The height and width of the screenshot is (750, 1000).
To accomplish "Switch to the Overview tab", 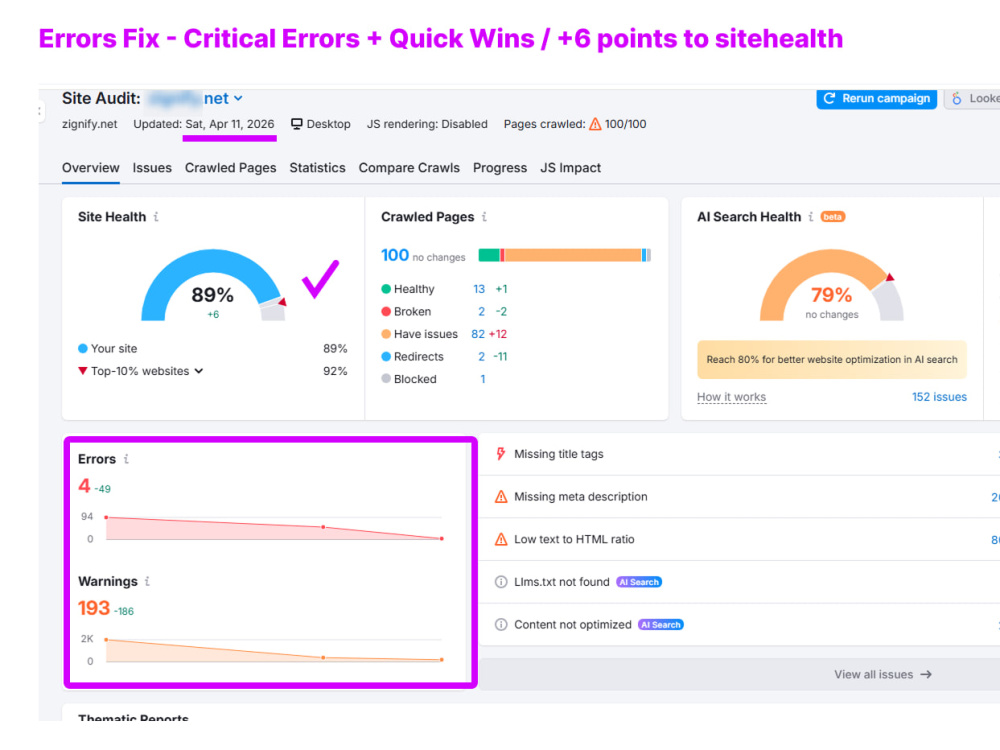I will click(x=91, y=168).
